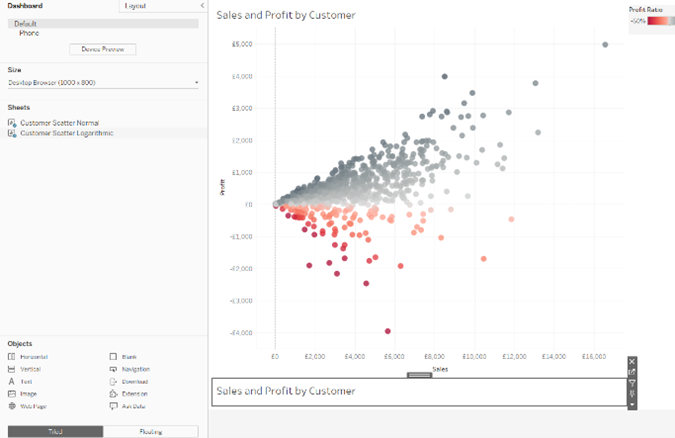Click the Extension object icon

click(112, 394)
